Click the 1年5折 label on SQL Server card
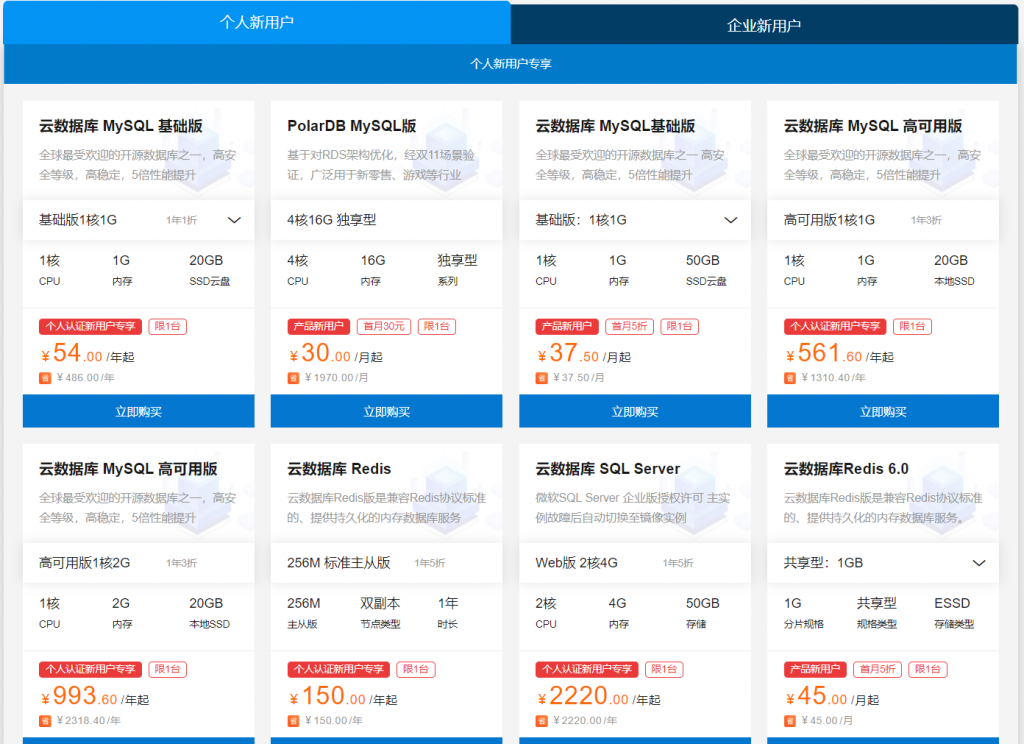This screenshot has width=1024, height=744. click(678, 564)
